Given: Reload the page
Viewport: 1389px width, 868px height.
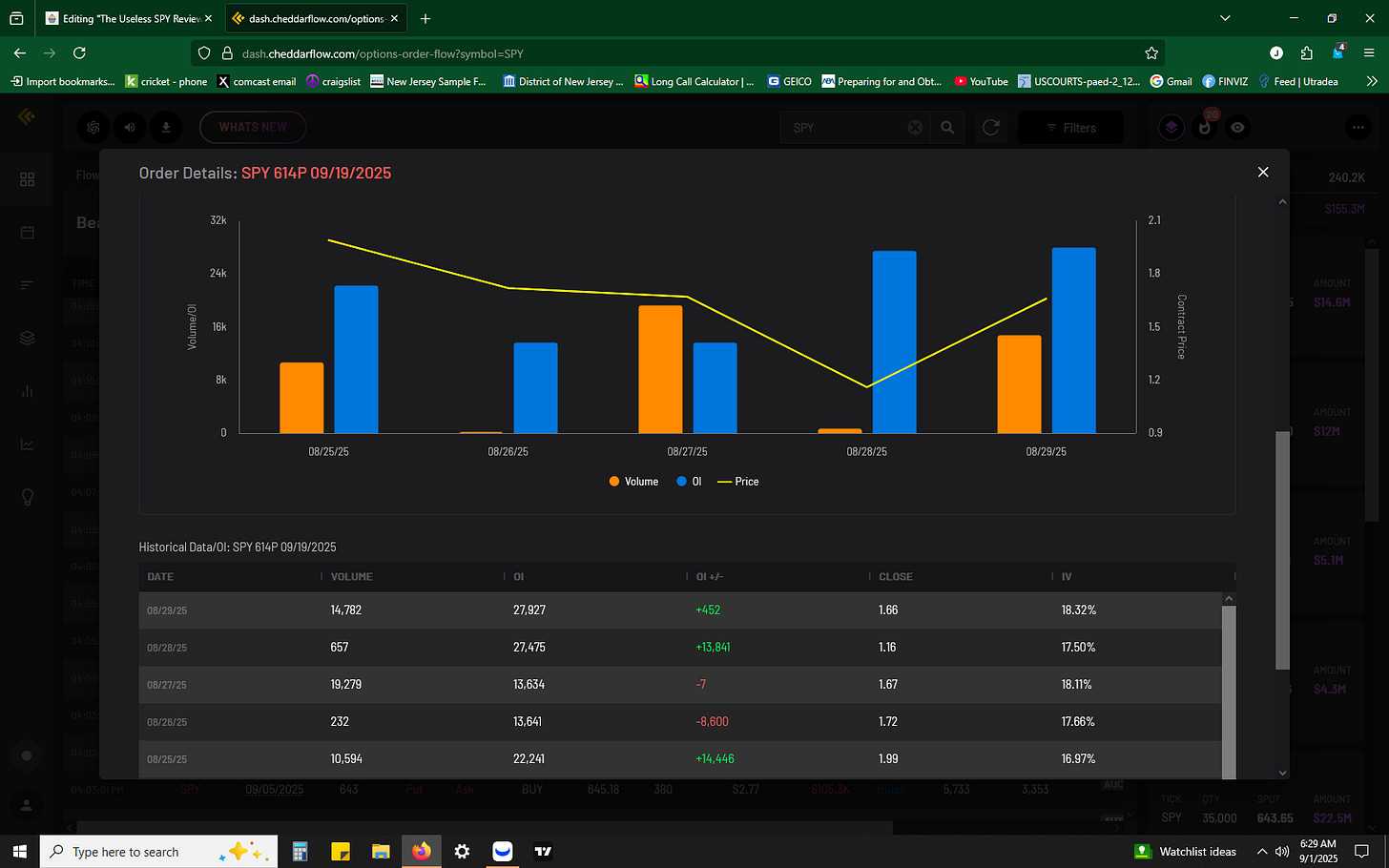Looking at the screenshot, I should point(79,53).
